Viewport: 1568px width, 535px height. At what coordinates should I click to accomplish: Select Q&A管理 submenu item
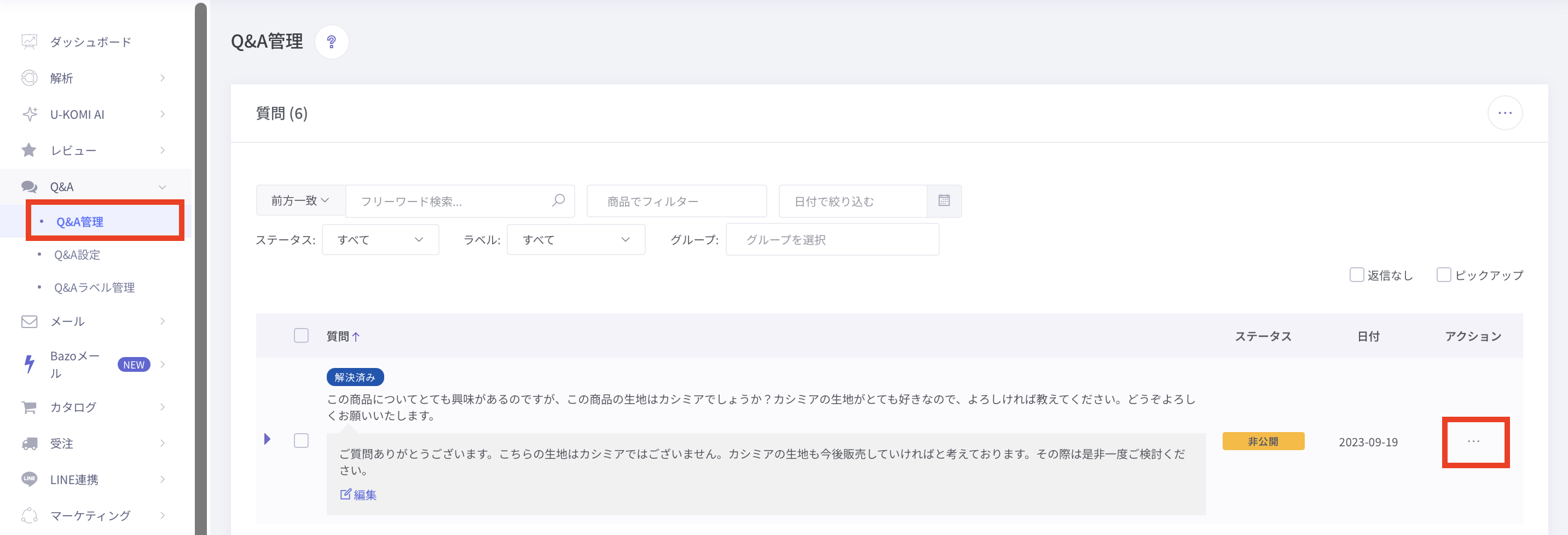[x=80, y=222]
